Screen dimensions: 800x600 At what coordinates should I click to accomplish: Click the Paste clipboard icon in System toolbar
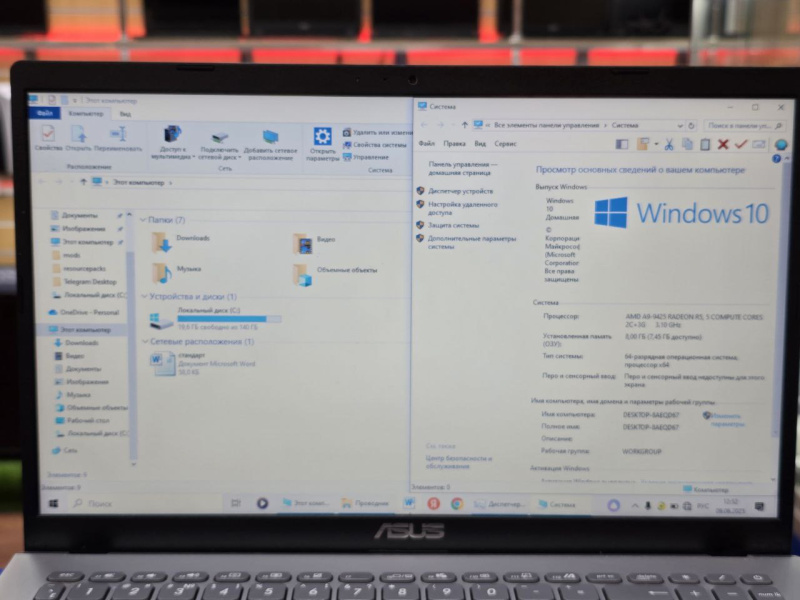pyautogui.click(x=705, y=144)
